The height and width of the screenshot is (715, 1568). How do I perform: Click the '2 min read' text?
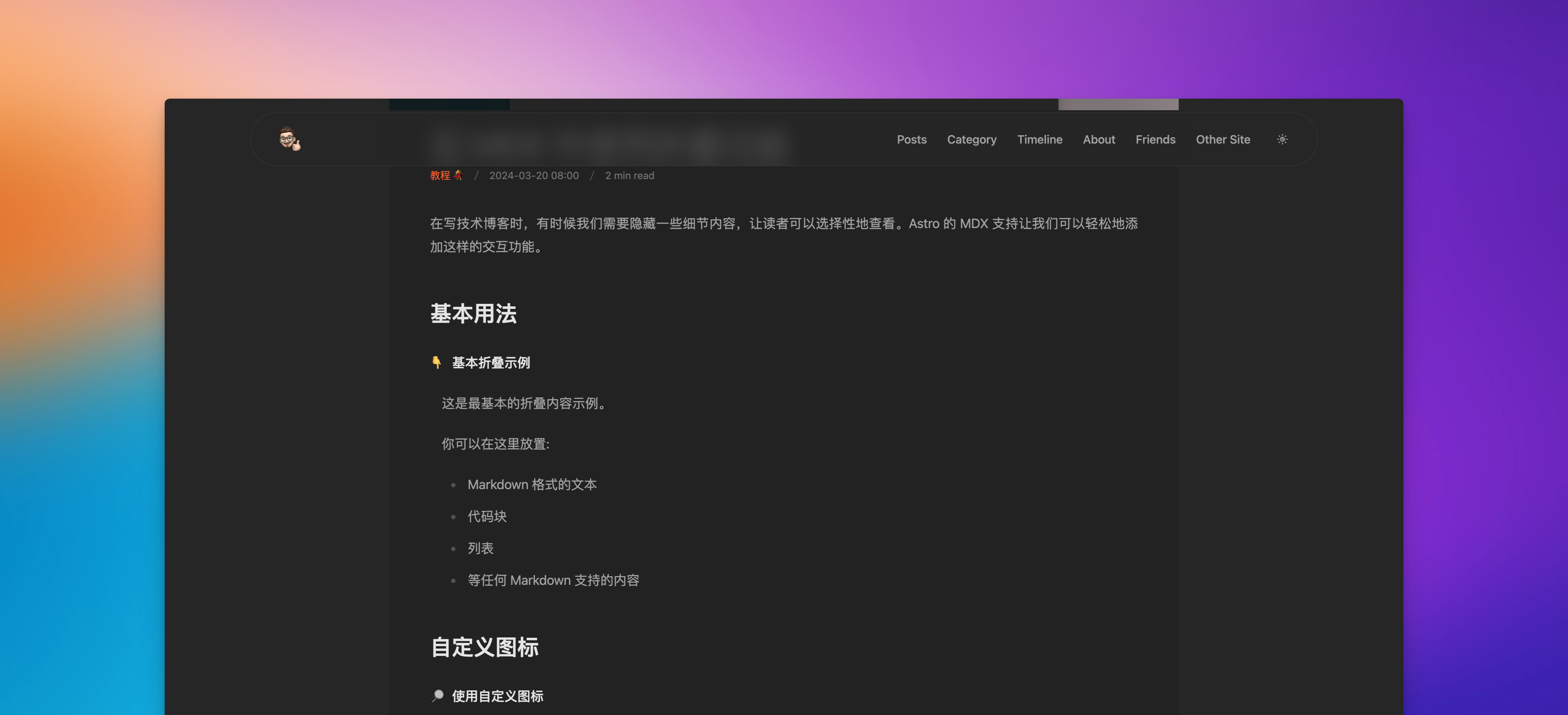[x=629, y=175]
